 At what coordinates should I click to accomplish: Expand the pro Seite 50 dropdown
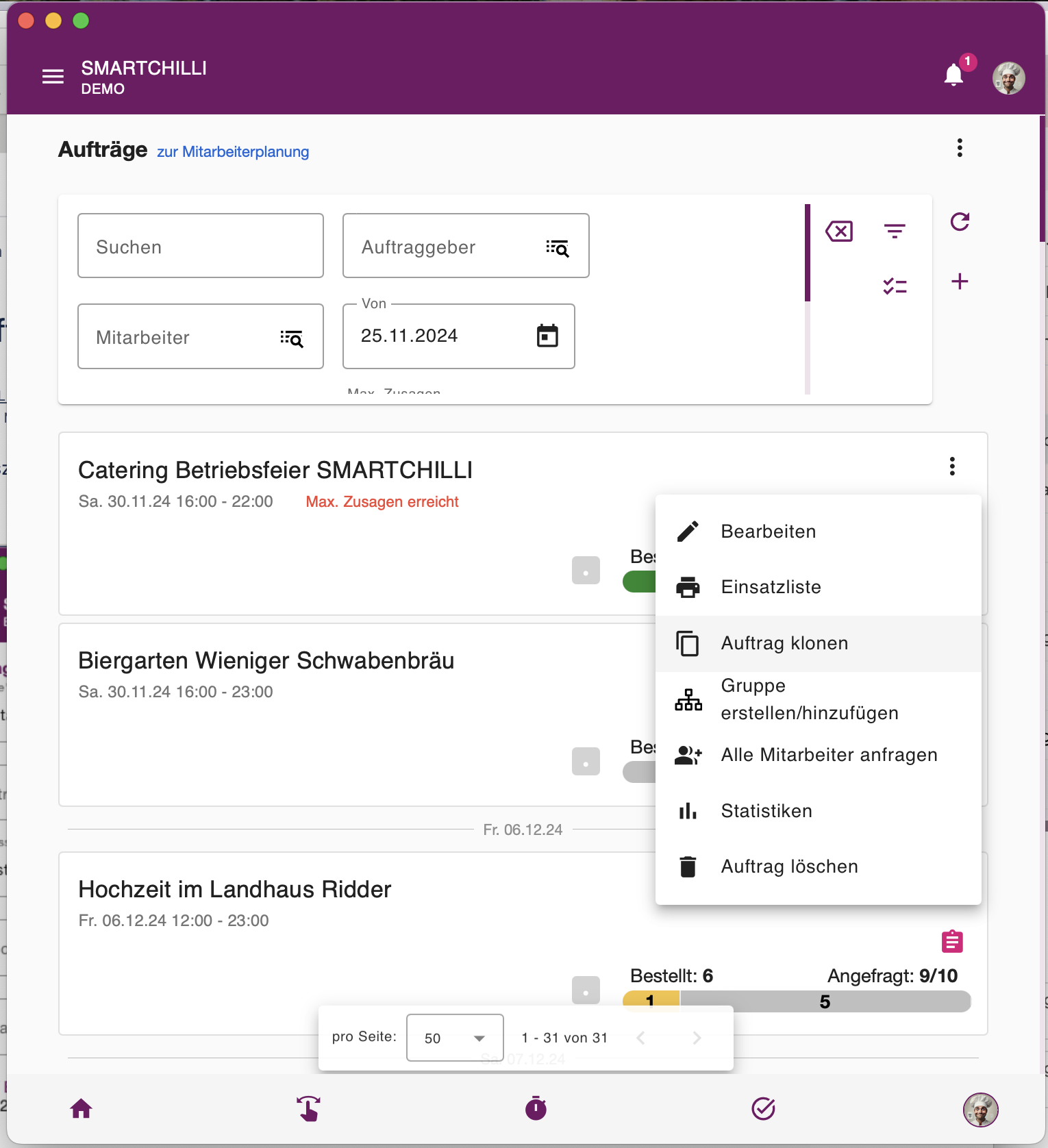tap(455, 1038)
